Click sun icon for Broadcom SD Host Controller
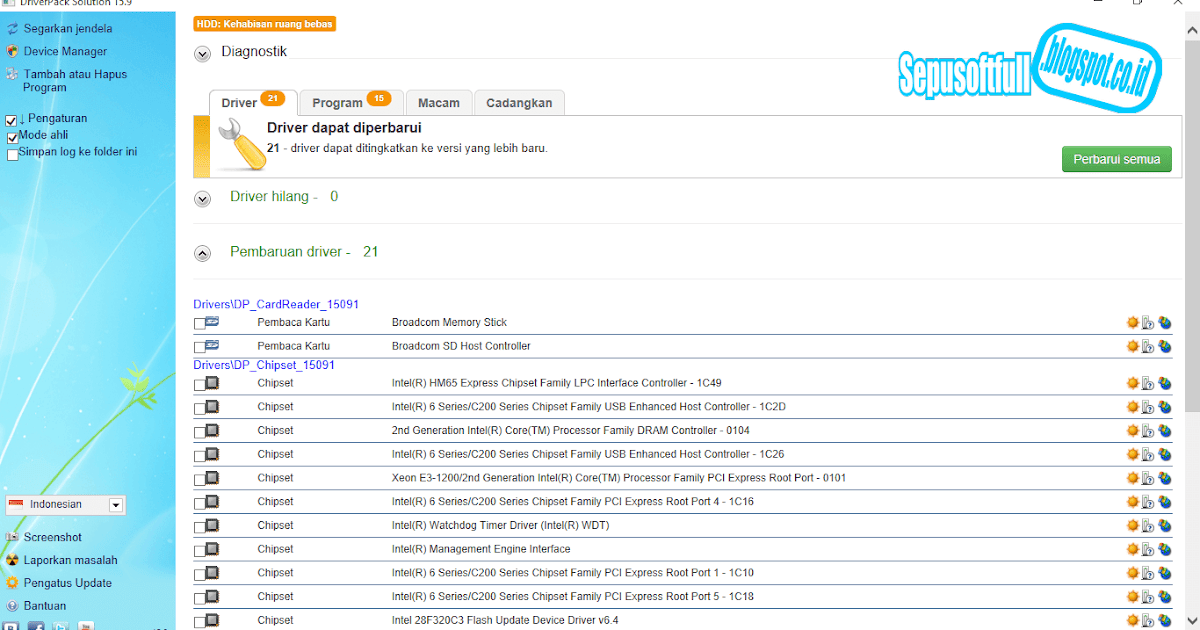This screenshot has width=1200, height=630. pos(1133,346)
